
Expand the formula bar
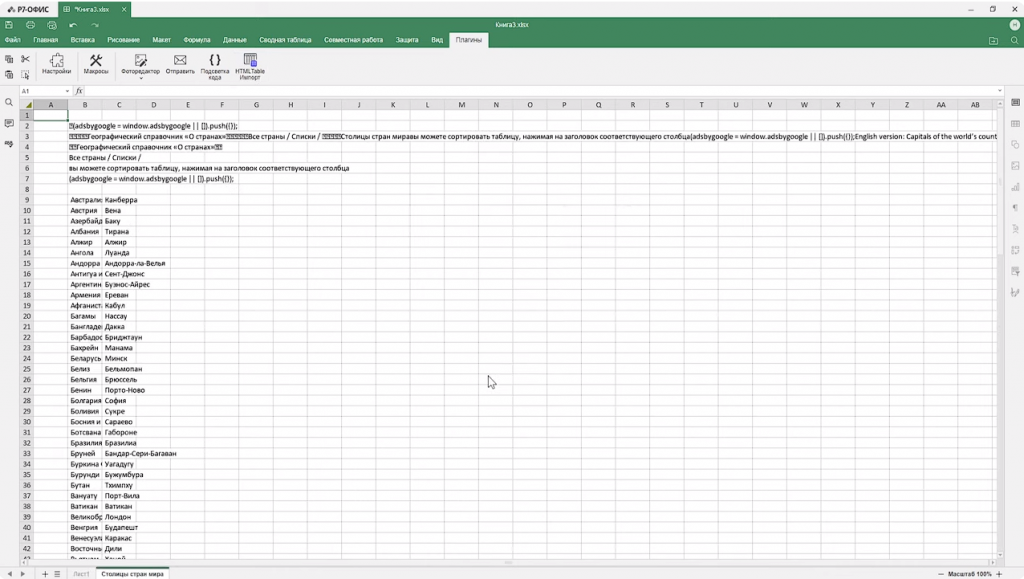pos(999,91)
